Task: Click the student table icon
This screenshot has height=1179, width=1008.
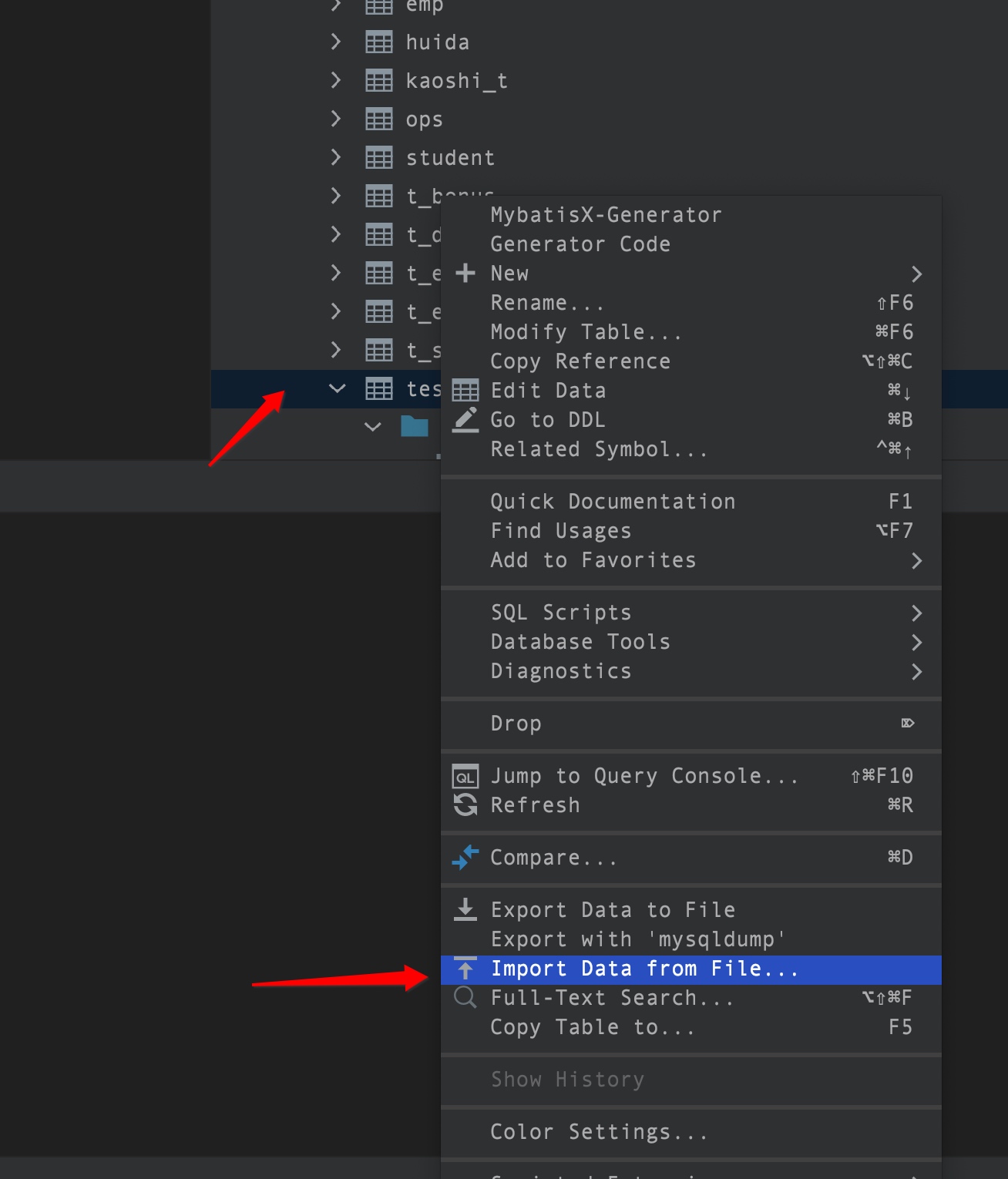Action: coord(378,158)
